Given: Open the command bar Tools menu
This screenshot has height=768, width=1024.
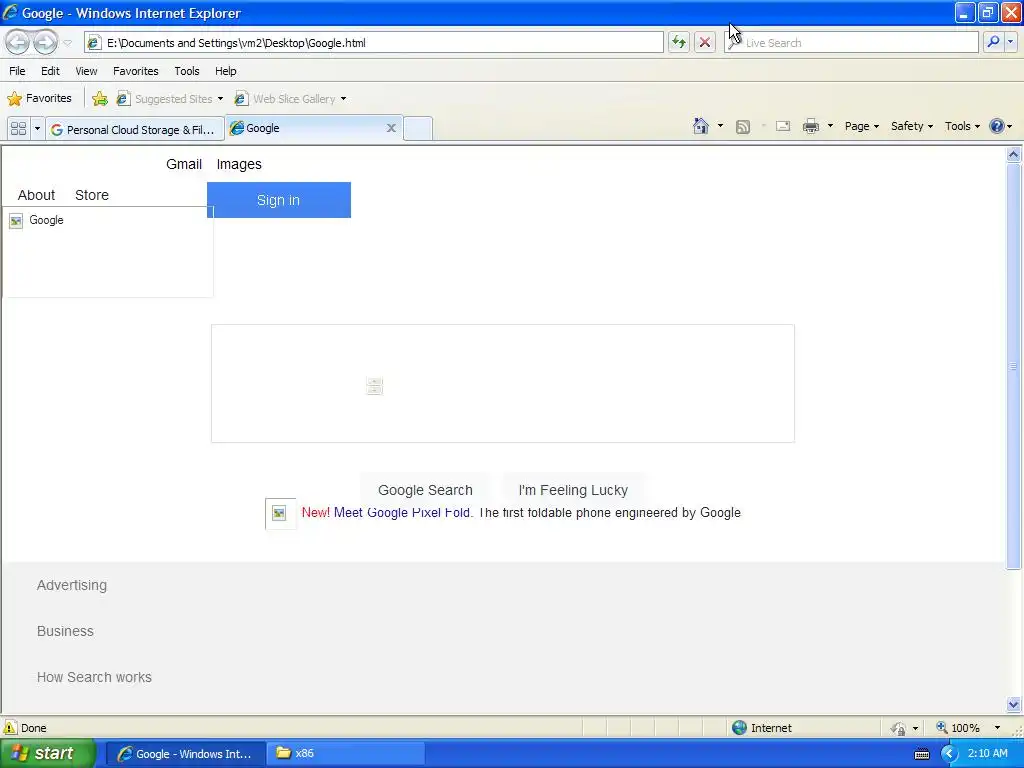Looking at the screenshot, I should [x=962, y=126].
